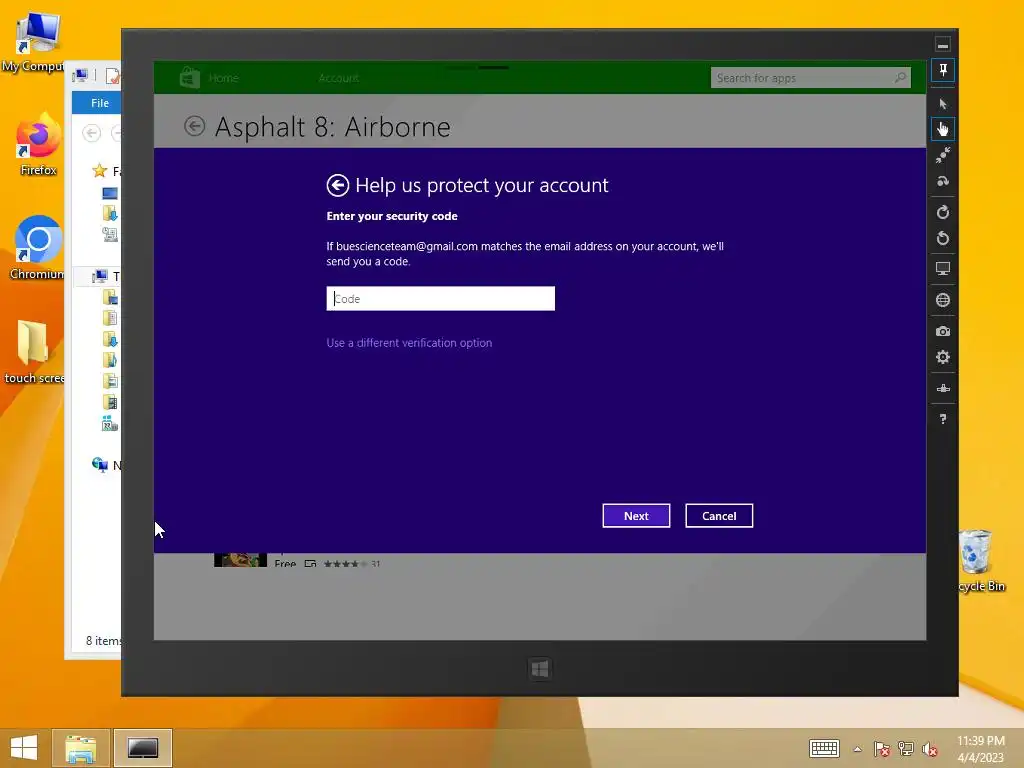Focus the security Code input field
Image resolution: width=1024 pixels, height=768 pixels.
pyautogui.click(x=441, y=298)
